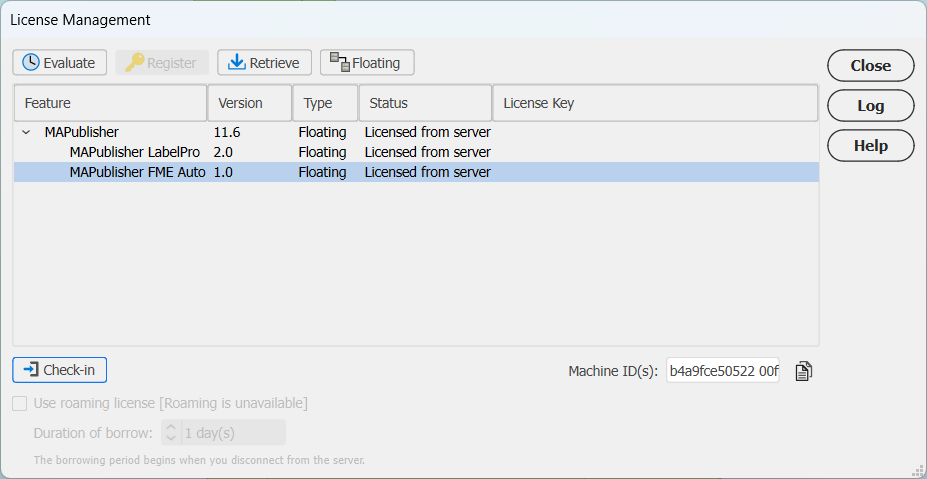Open the license Log
927x479 pixels.
coord(871,106)
